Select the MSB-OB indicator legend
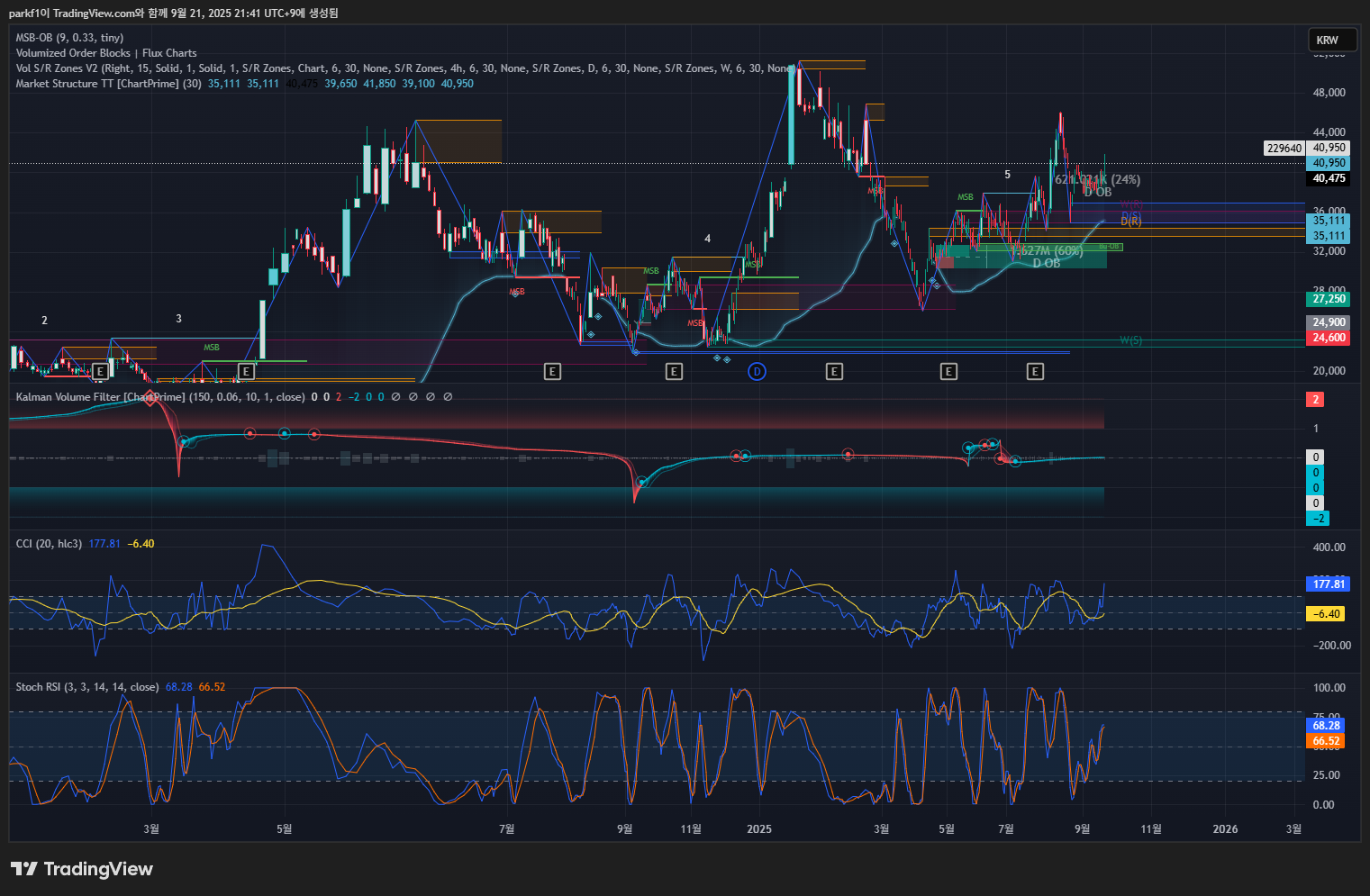1370x896 pixels. pos(70,38)
